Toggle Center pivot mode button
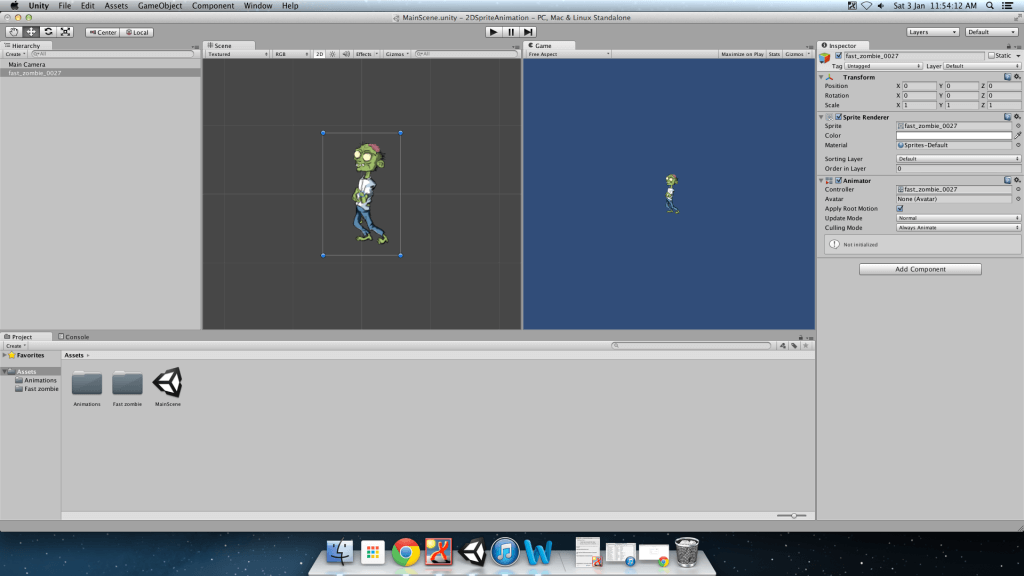 (103, 32)
